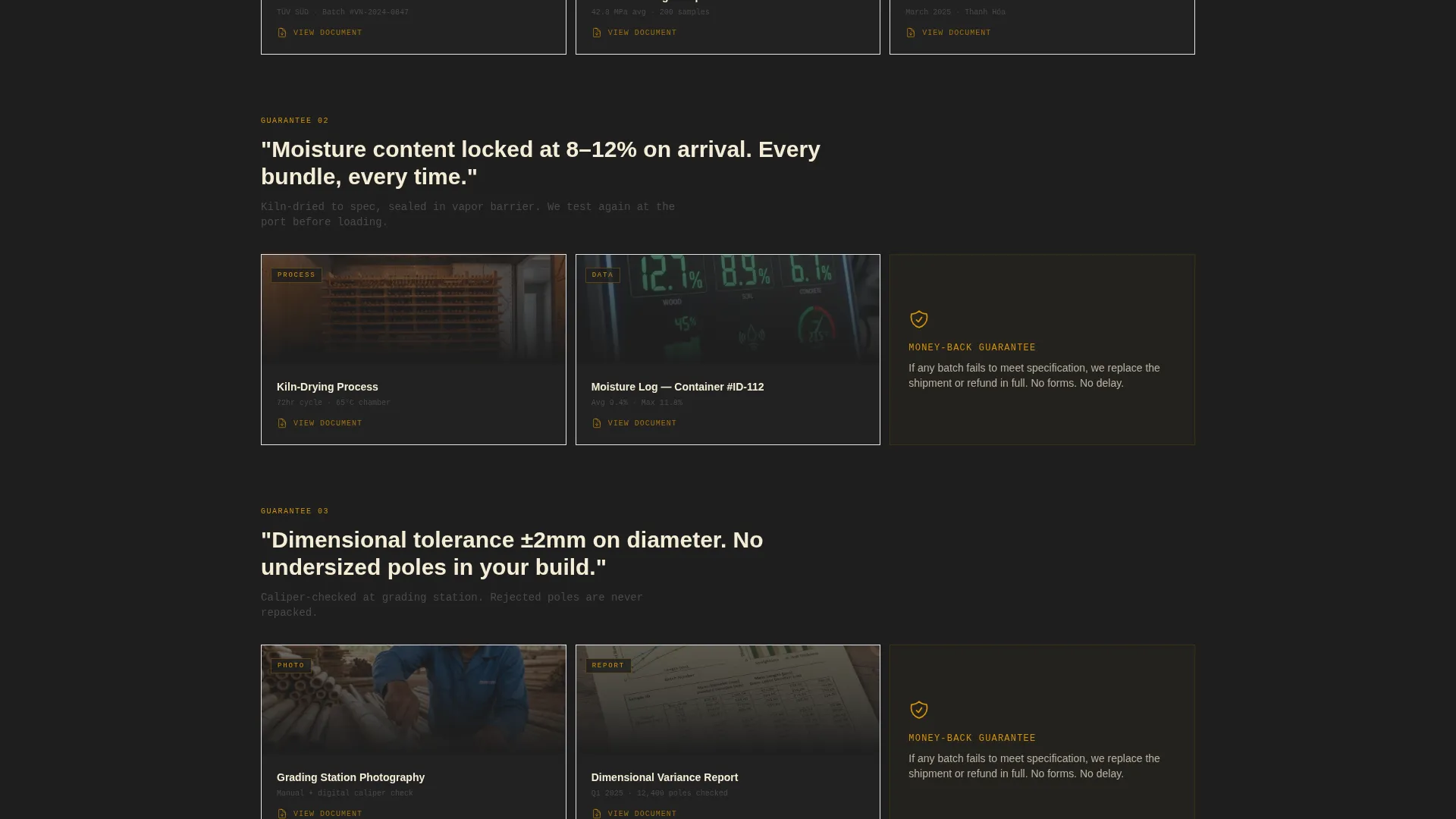Click the REPORT tag badge
This screenshot has height=819, width=1456.
(608, 666)
